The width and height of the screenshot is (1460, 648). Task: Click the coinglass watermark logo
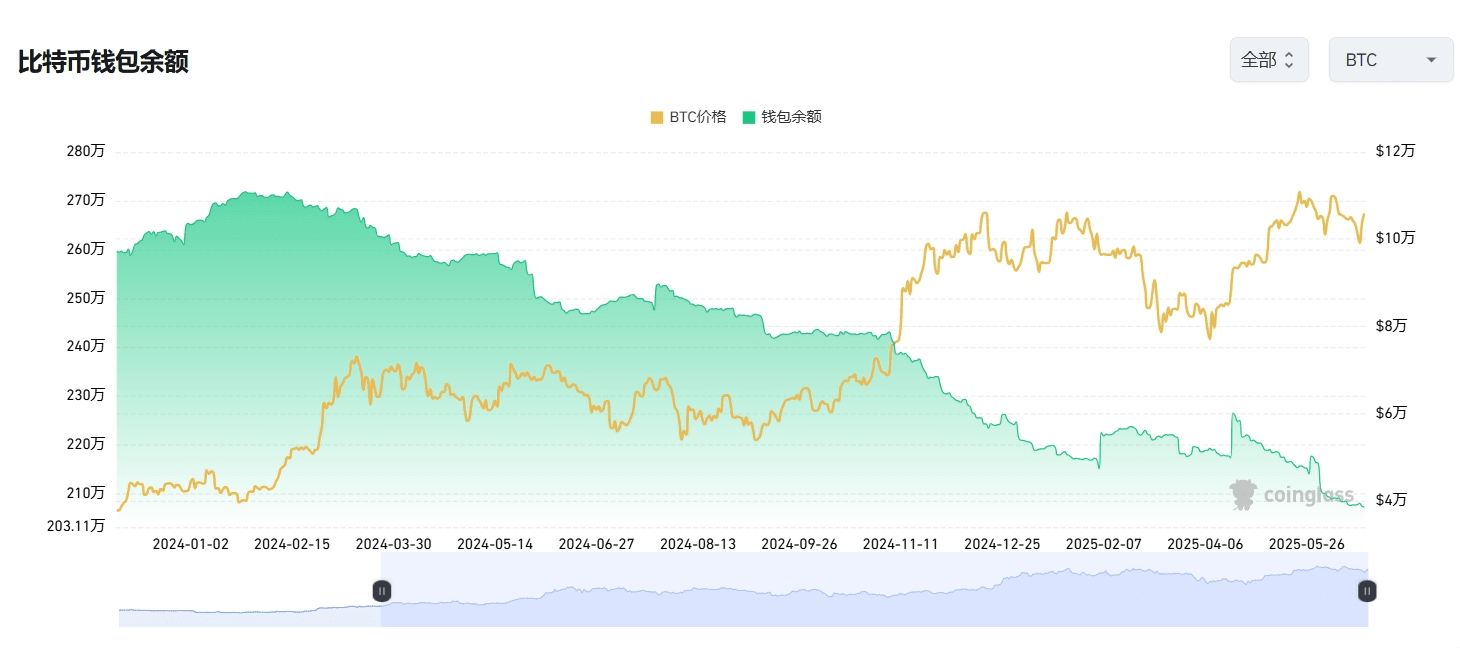point(1291,494)
